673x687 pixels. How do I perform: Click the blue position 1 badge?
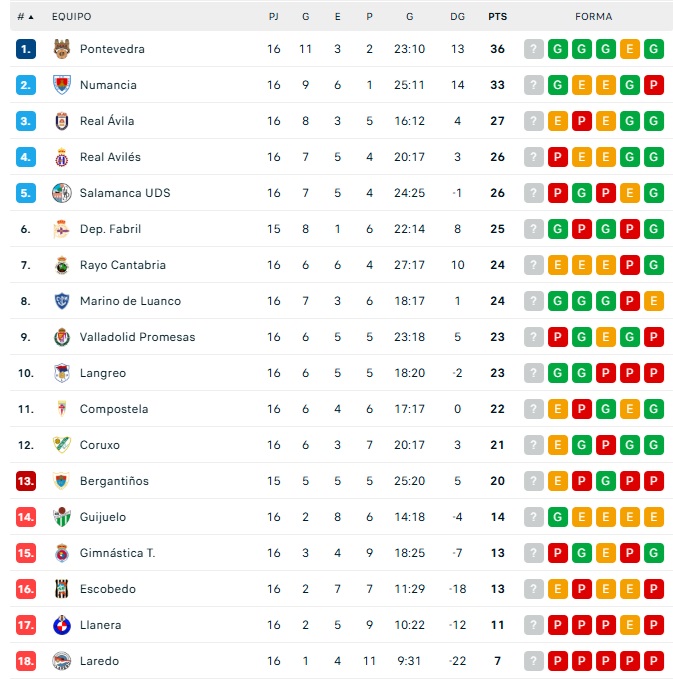click(x=26, y=49)
